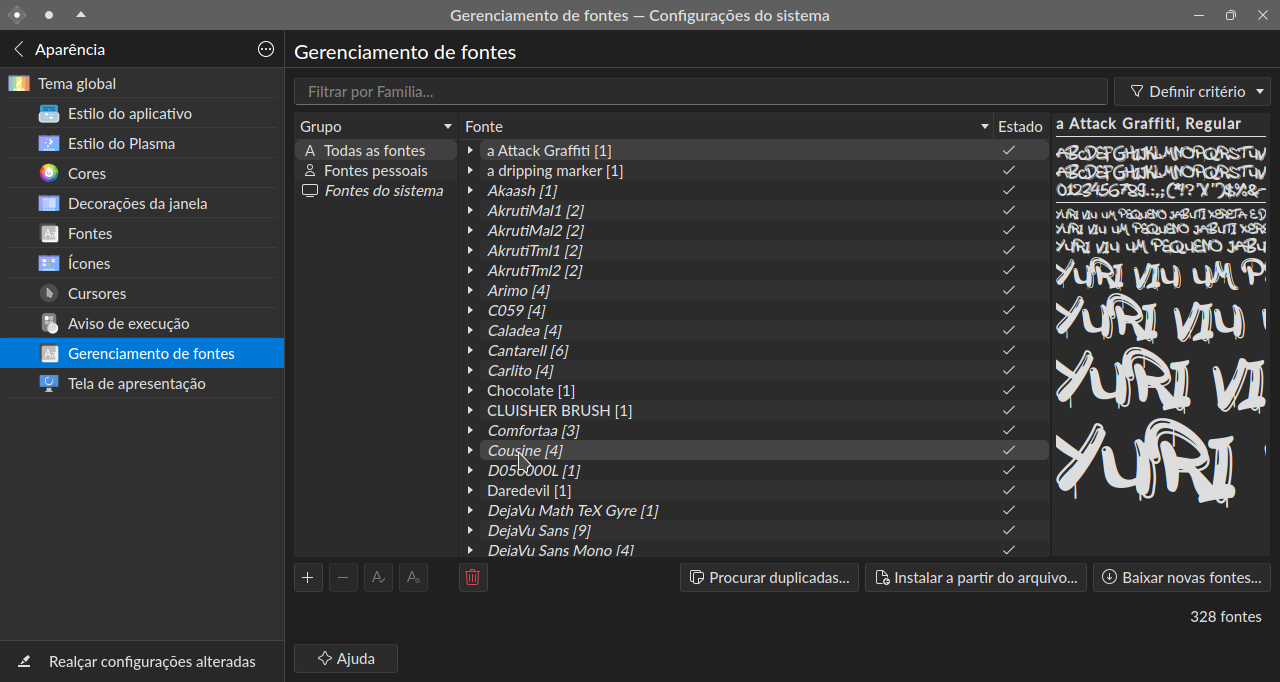Sort by the Fonte column header

pos(727,127)
